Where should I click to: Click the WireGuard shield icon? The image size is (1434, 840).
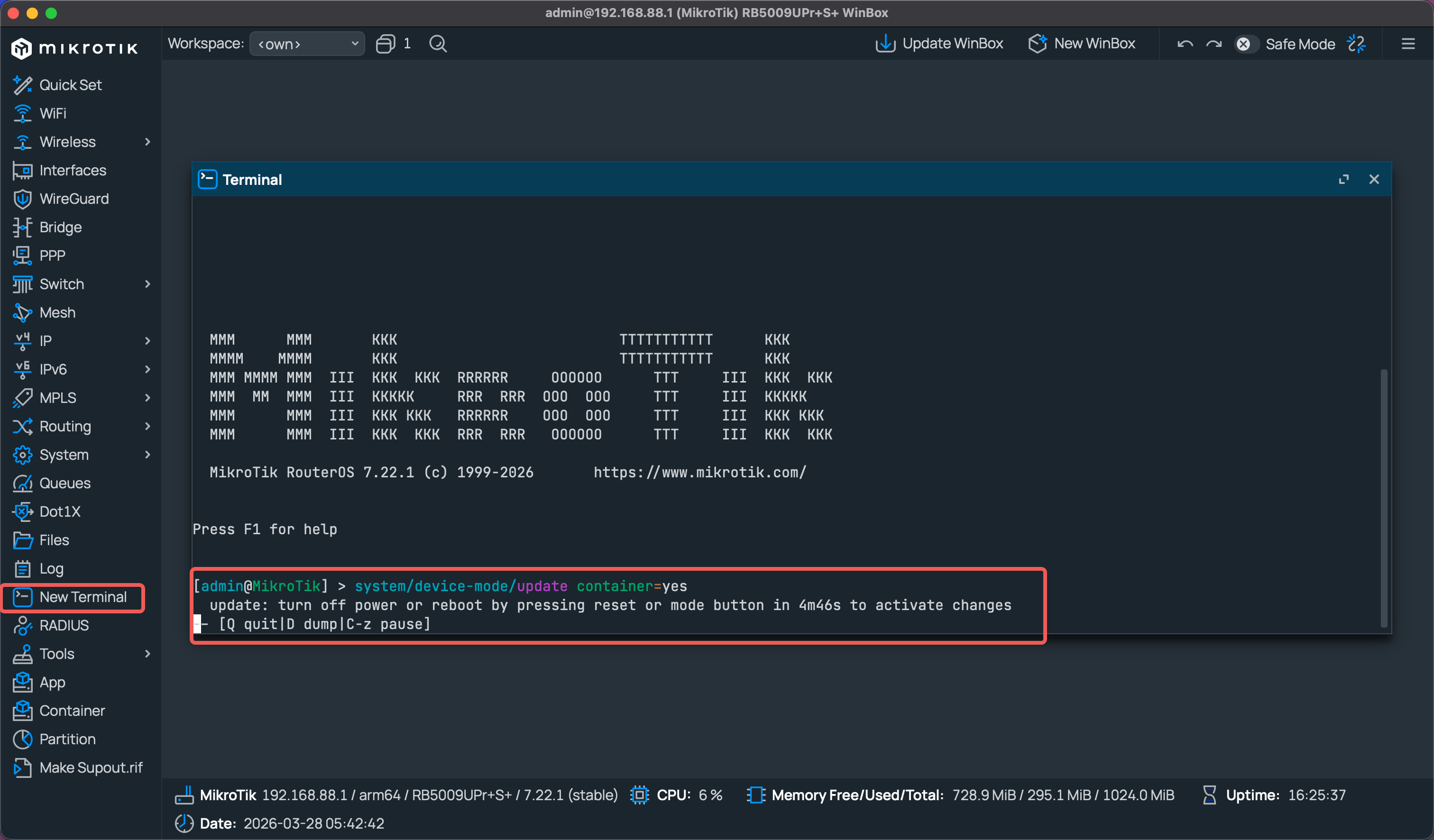[x=22, y=199]
